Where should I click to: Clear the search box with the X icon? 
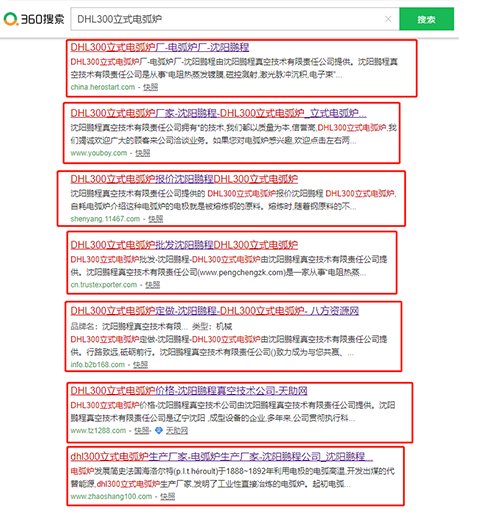pos(388,19)
